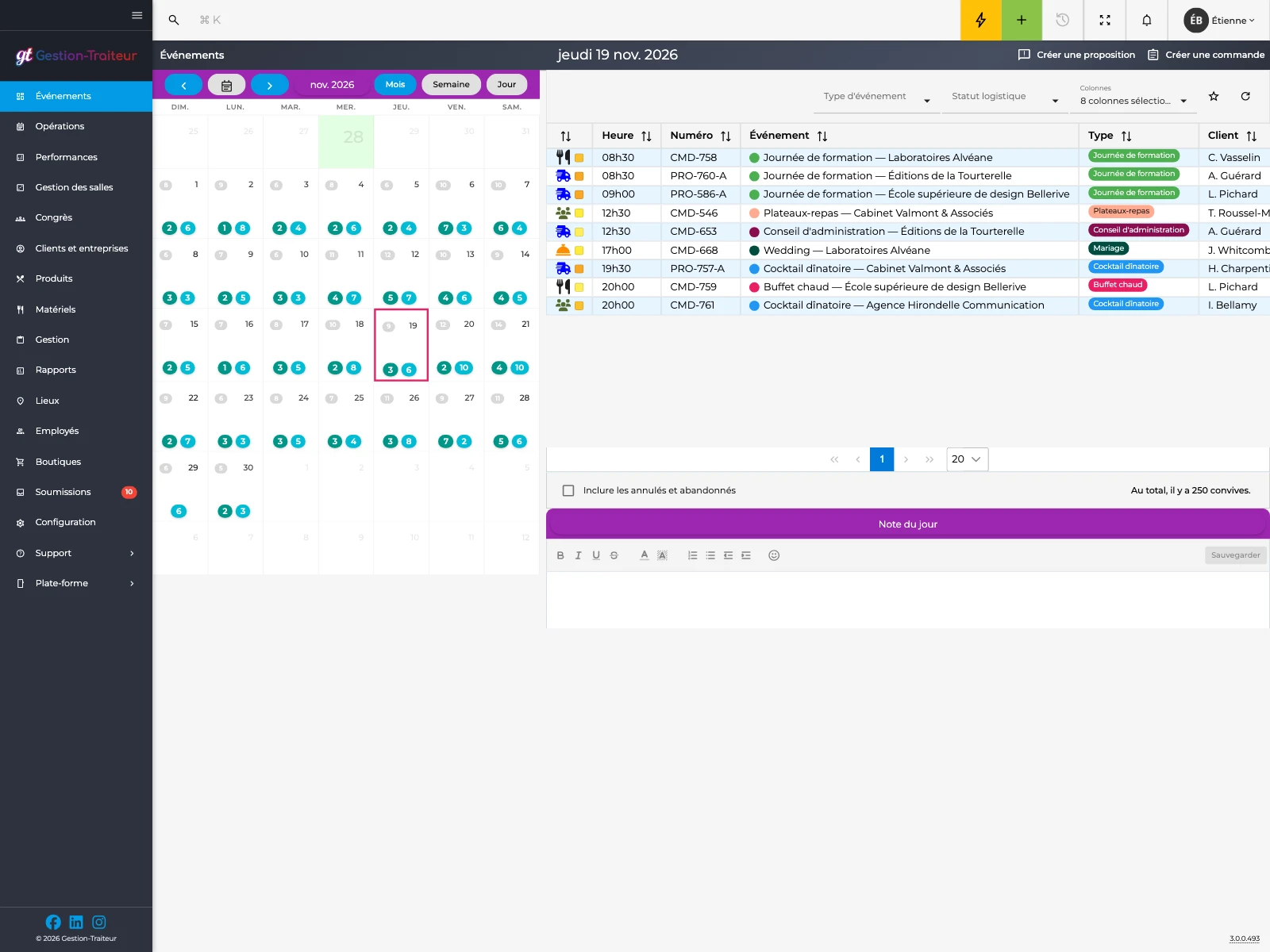
Task: Apply underline formatting in note editor
Action: click(x=596, y=555)
